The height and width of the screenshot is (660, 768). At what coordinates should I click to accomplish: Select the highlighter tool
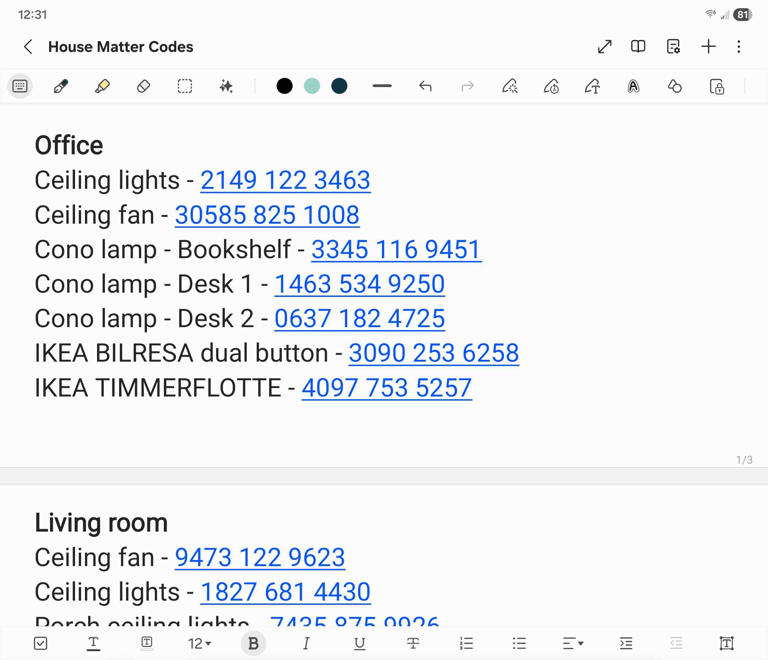[x=102, y=87]
